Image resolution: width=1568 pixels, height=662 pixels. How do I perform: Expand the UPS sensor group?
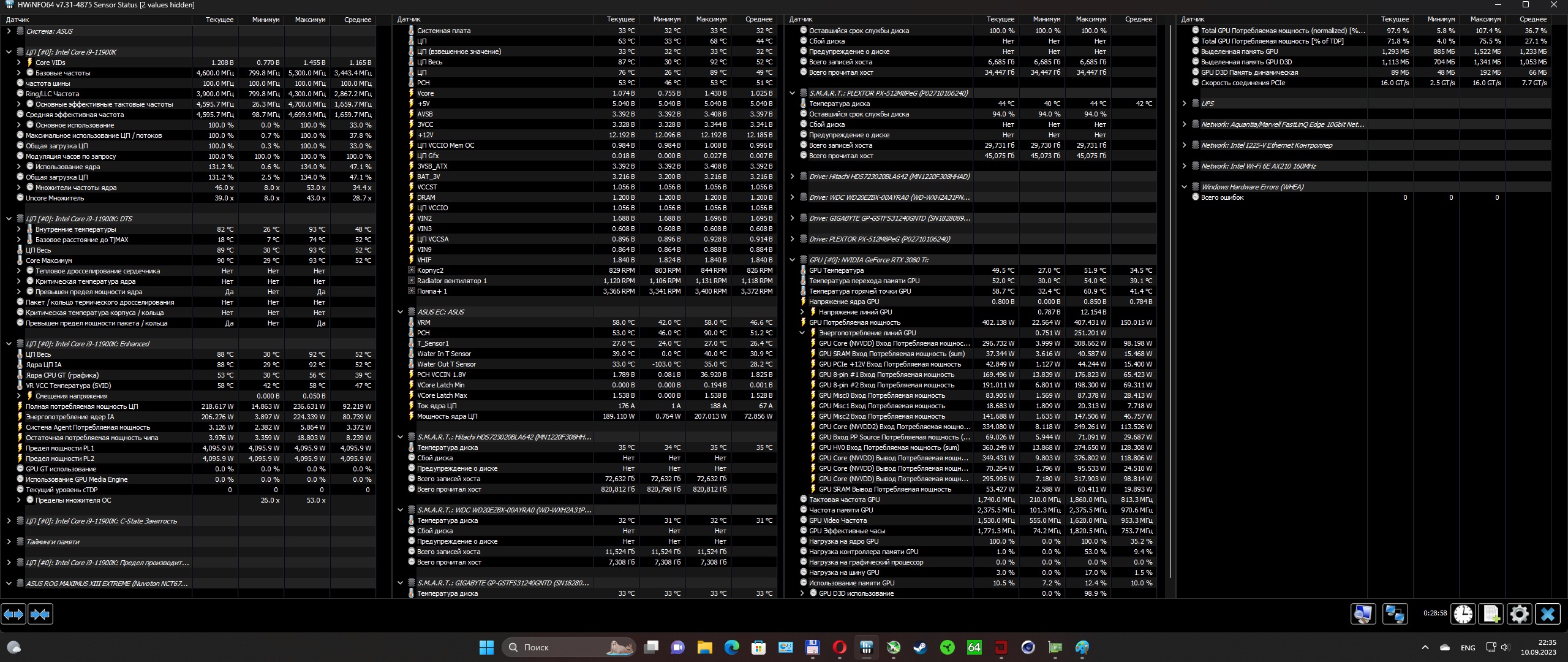(x=1184, y=104)
